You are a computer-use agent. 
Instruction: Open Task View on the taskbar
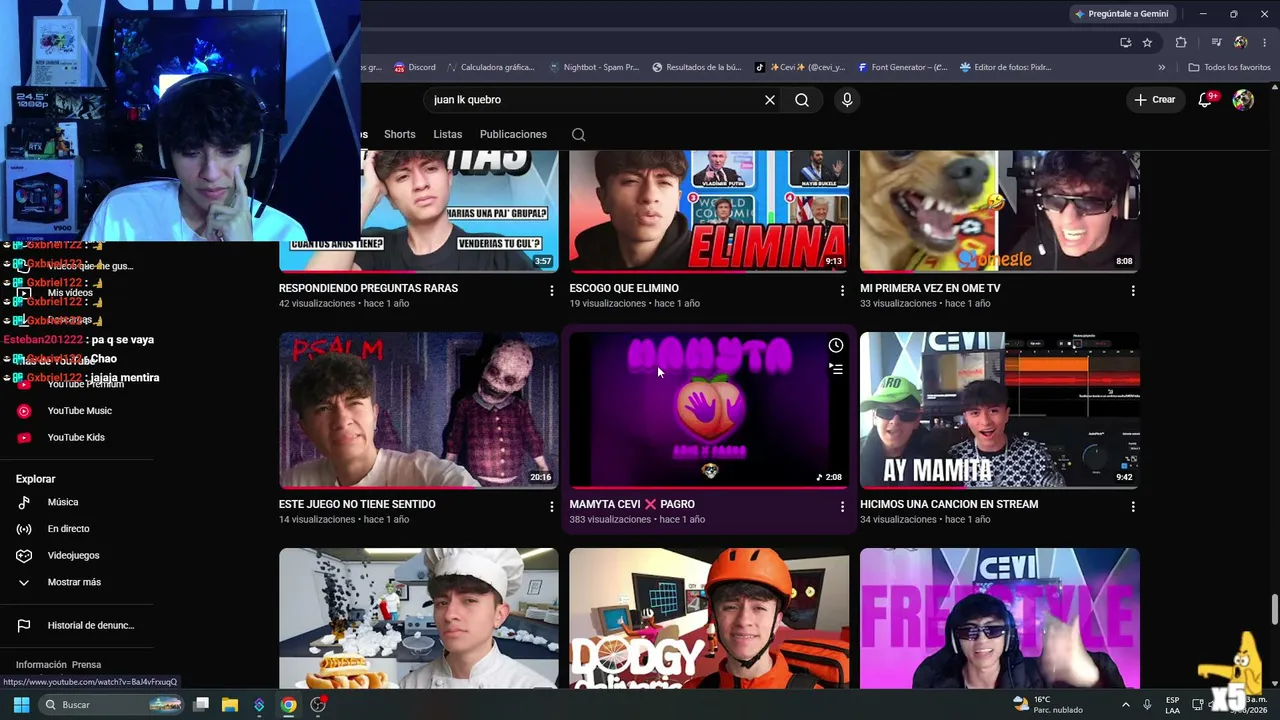tap(201, 705)
